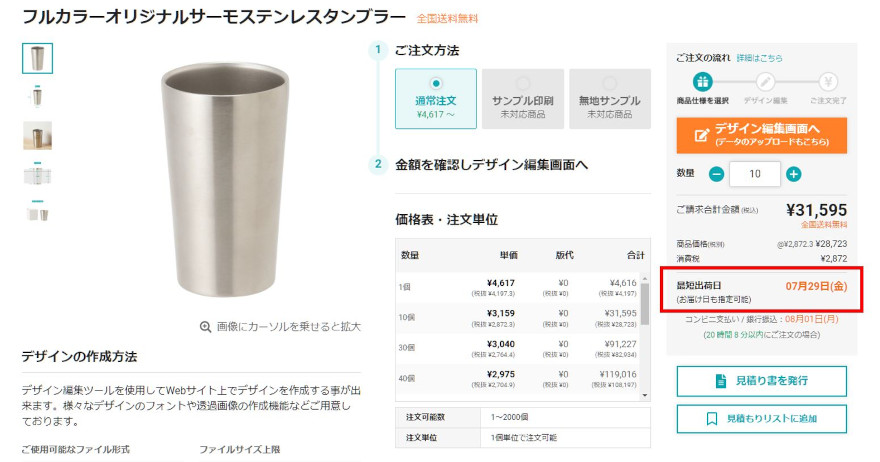The width and height of the screenshot is (880, 462).
Task: Select the 30個 row in the price table
Action: pos(517,349)
